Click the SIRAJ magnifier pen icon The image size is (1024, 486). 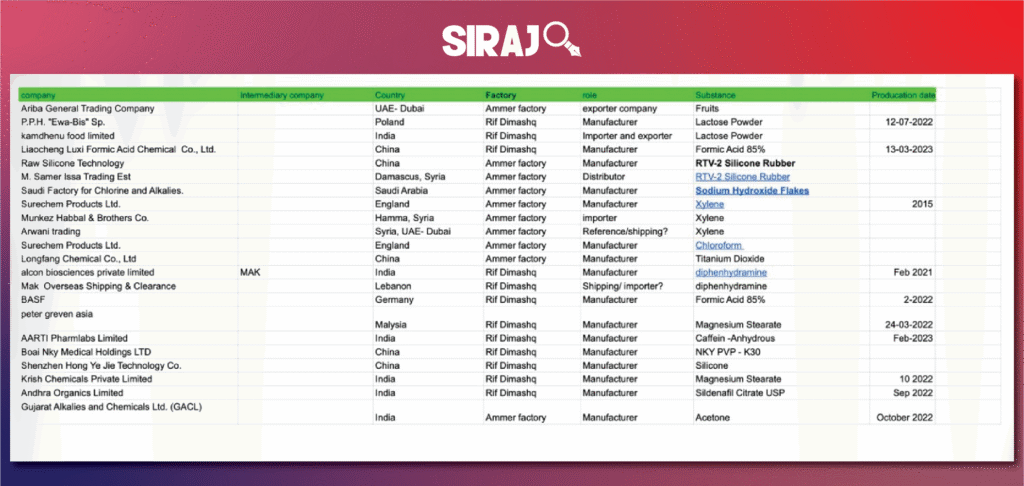point(562,40)
